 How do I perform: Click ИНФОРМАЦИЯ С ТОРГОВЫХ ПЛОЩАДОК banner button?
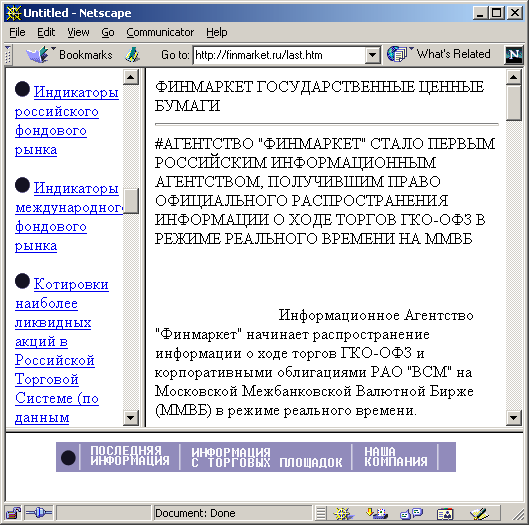267,457
